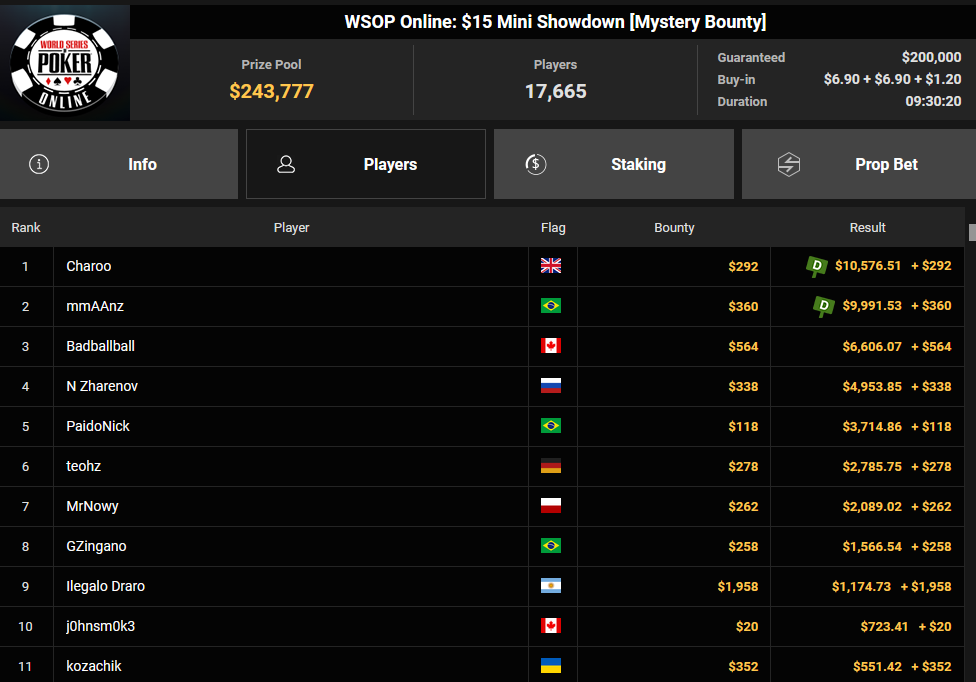Select player name mmAAnz
976x682 pixels.
point(95,306)
